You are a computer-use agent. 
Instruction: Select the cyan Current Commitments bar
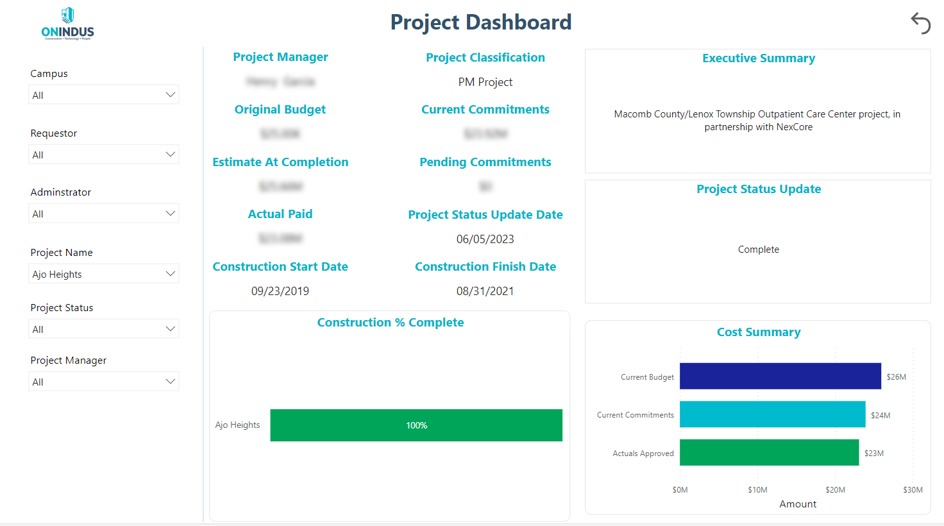[x=772, y=415]
